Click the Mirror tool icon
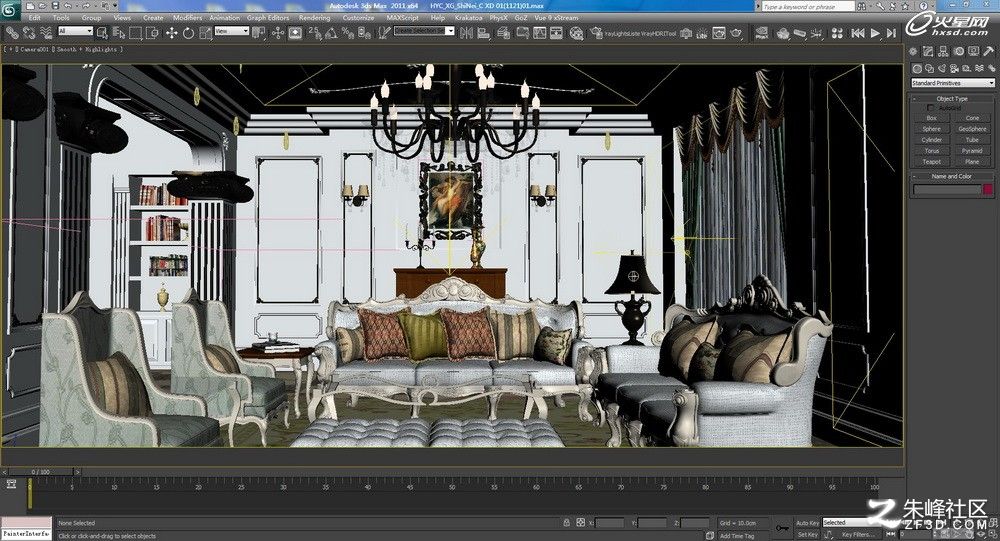The image size is (1000, 541). 467,33
